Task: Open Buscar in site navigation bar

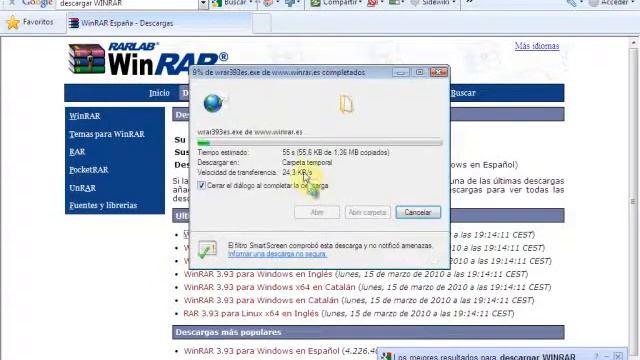Action: click(x=463, y=93)
